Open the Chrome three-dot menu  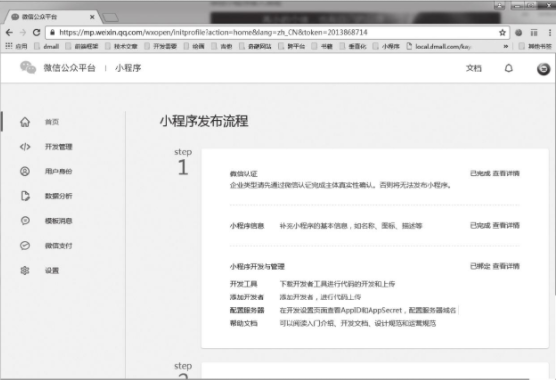pyautogui.click(x=550, y=33)
